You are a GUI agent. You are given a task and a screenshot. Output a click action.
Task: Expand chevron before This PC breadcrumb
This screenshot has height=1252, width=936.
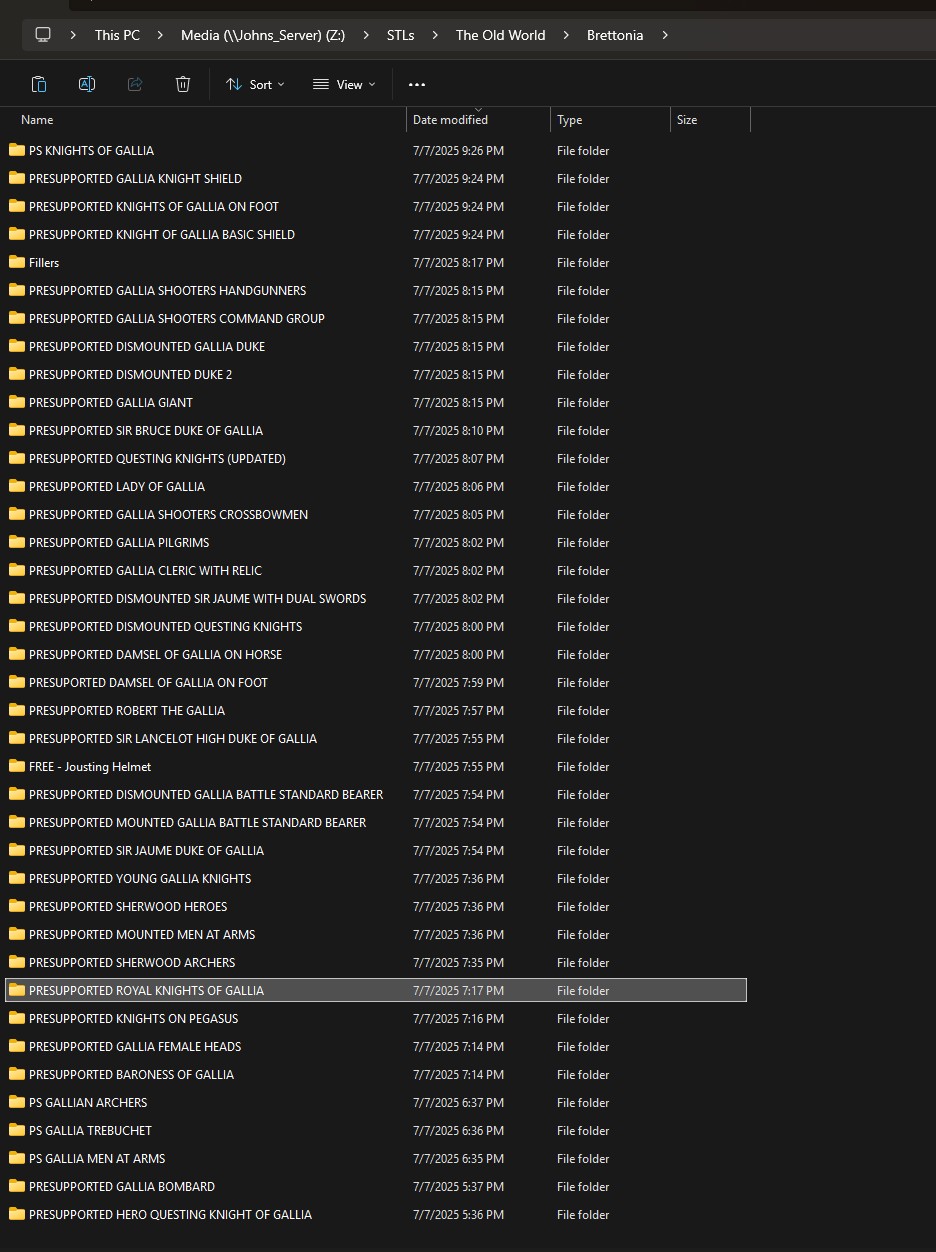tap(74, 35)
